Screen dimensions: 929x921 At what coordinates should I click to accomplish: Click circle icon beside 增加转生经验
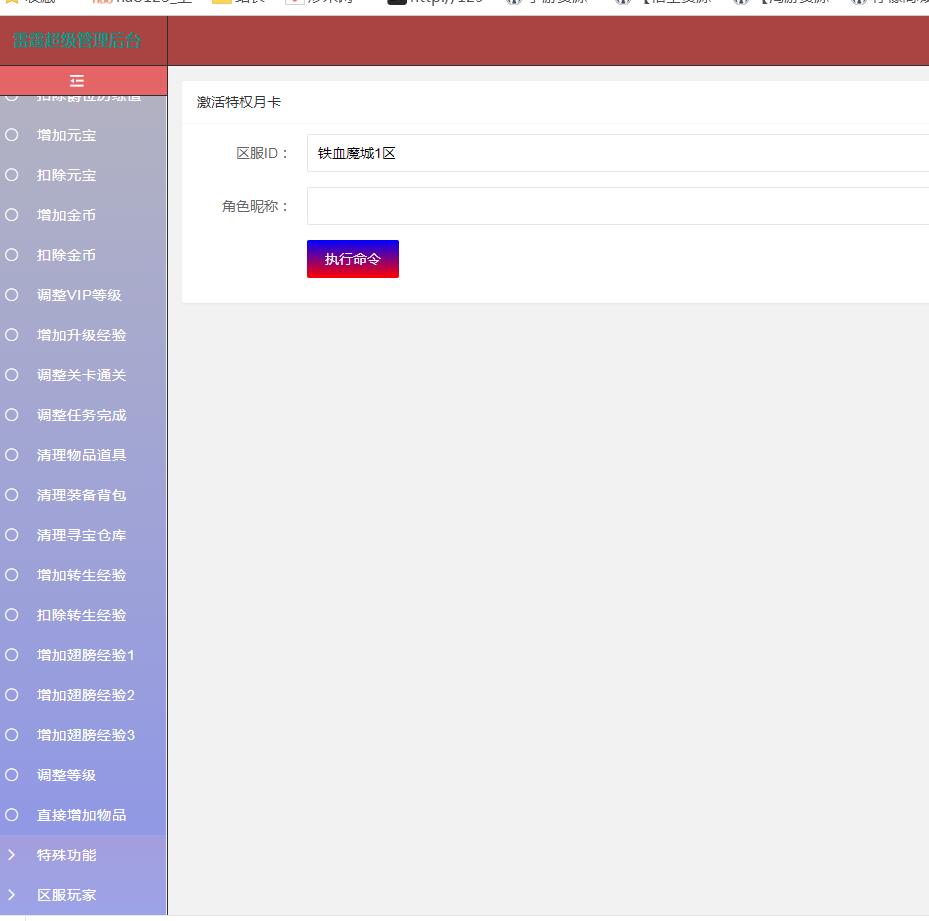[x=12, y=575]
